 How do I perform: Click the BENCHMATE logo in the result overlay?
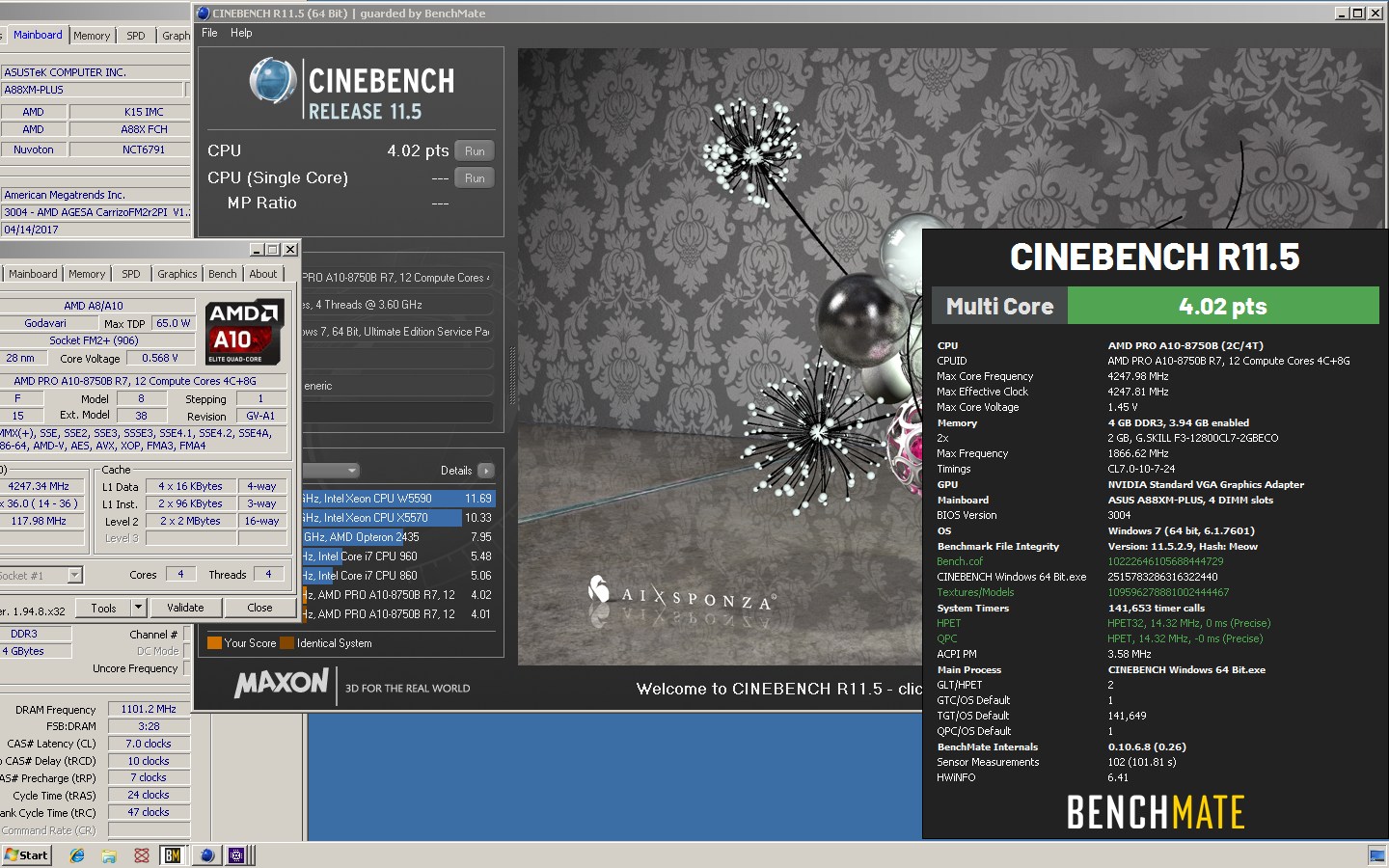click(1156, 812)
